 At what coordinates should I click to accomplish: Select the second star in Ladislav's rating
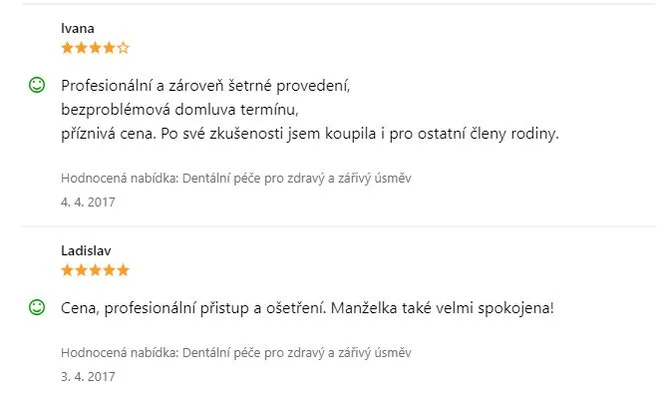[81, 270]
